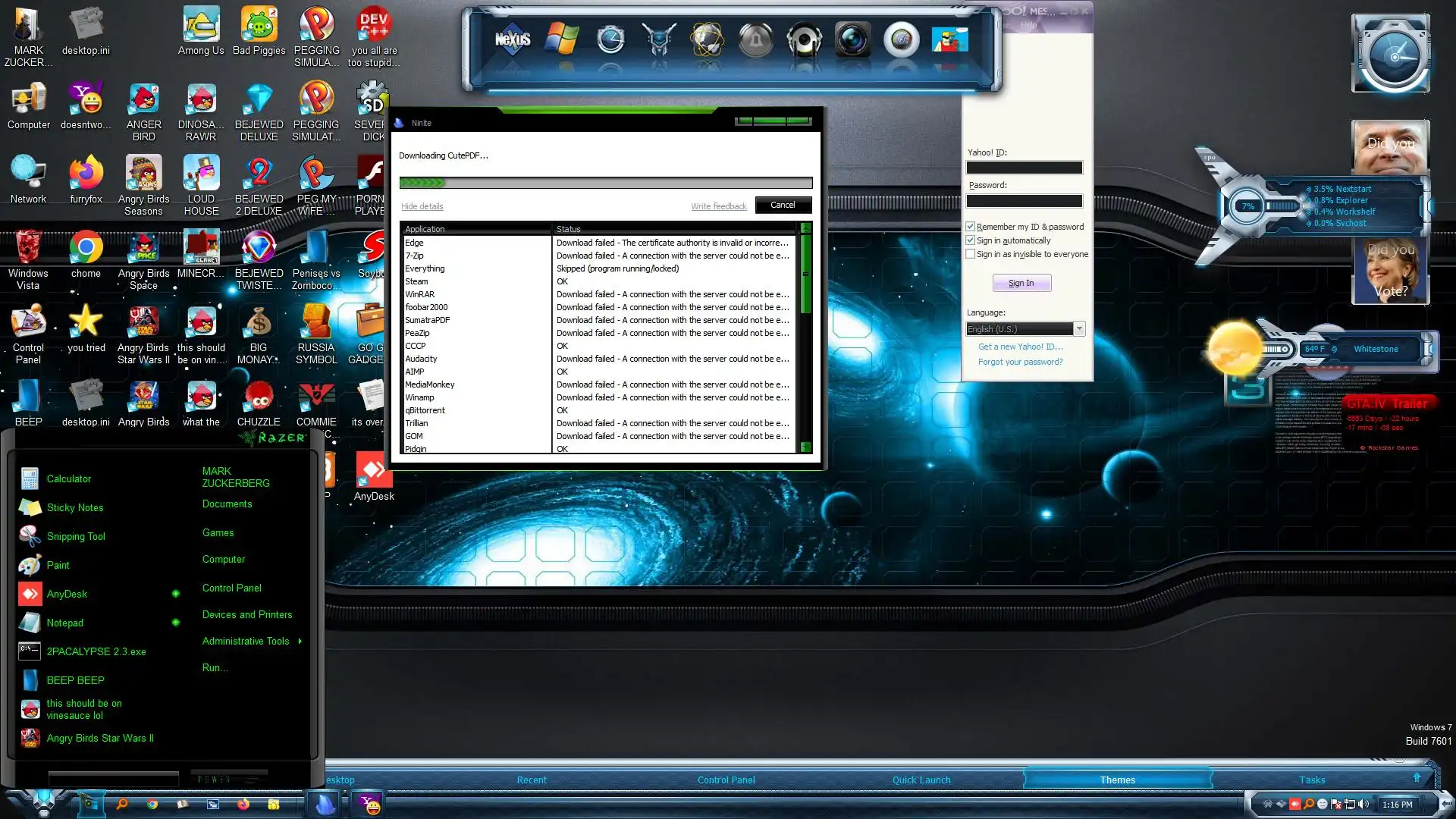The image size is (1456, 819).
Task: Click the Firefox icon in taskbar
Action: [x=243, y=804]
